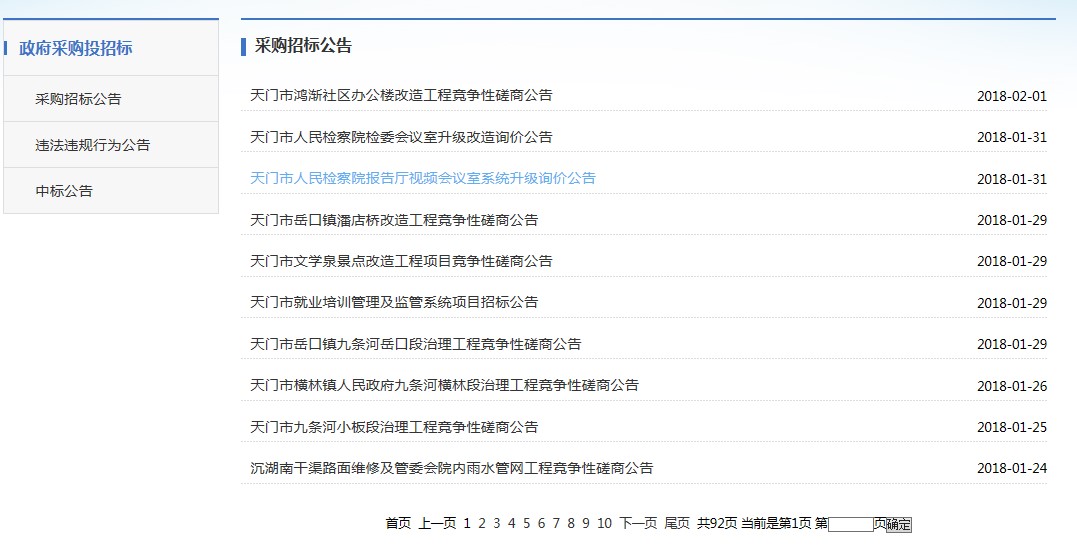This screenshot has height=560, width=1077.
Task: Open 天门市岳口镇潘店桥改造工程 announcement
Action: point(393,220)
